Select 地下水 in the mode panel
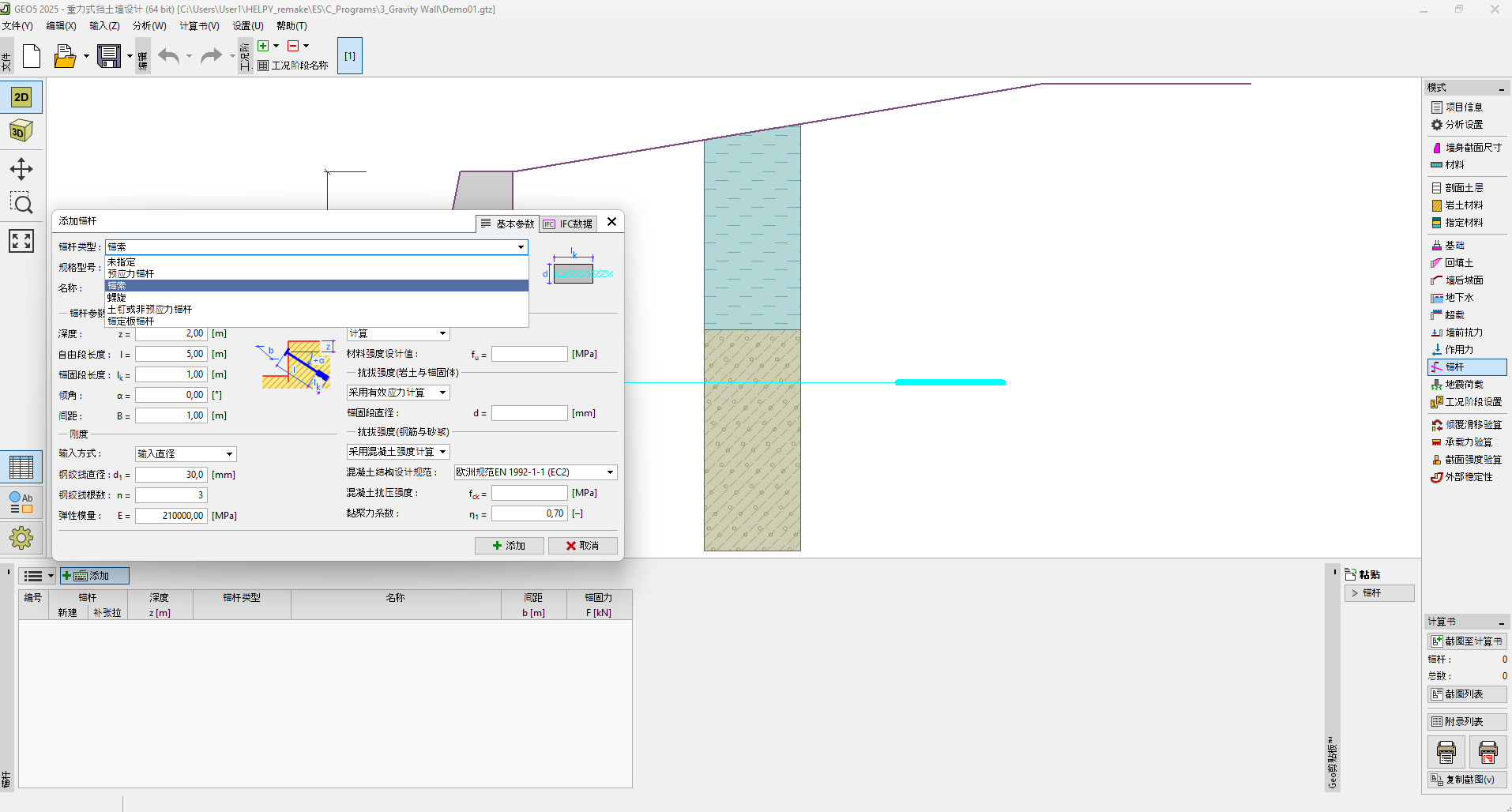 tap(1459, 298)
